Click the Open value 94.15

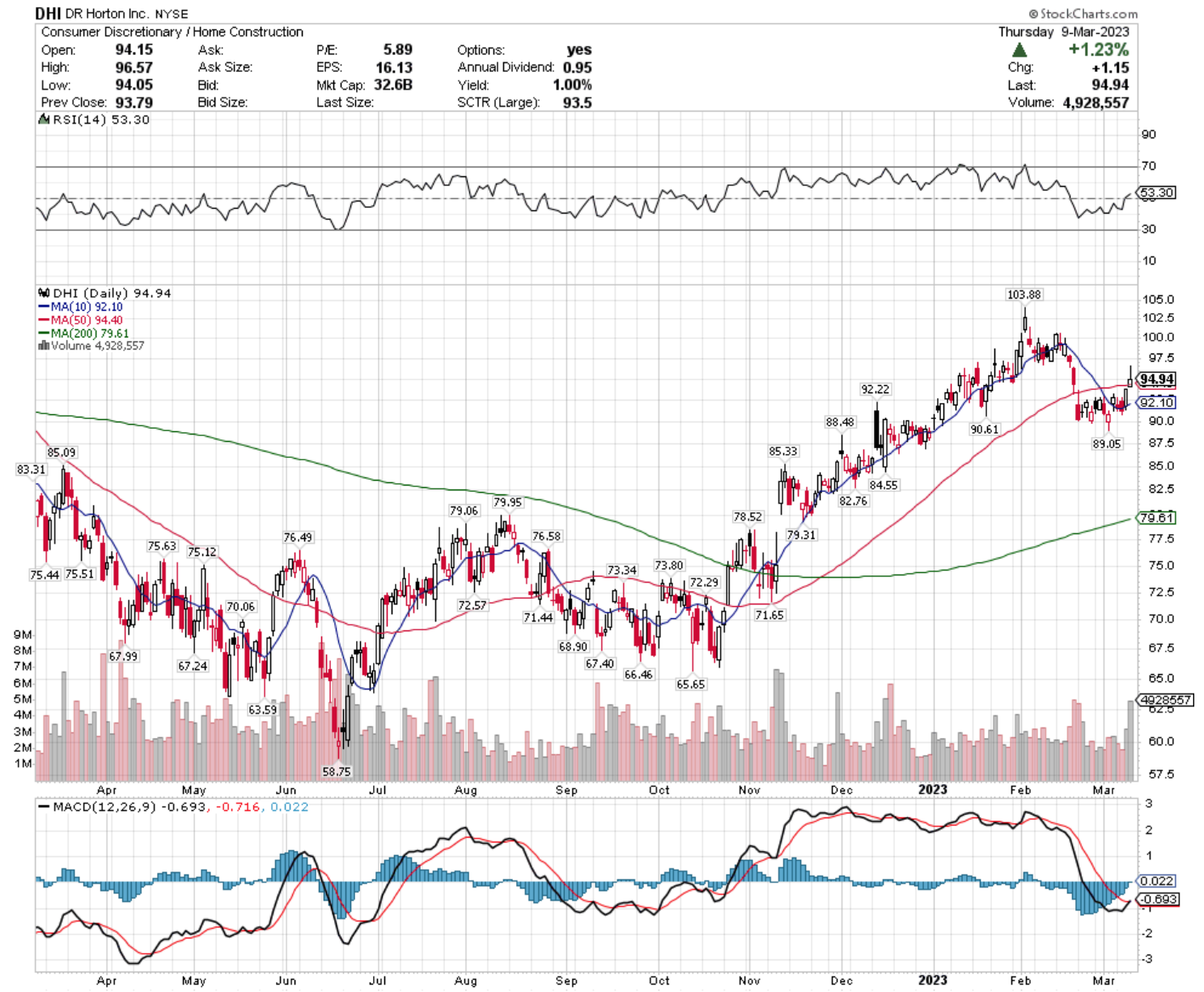[134, 49]
